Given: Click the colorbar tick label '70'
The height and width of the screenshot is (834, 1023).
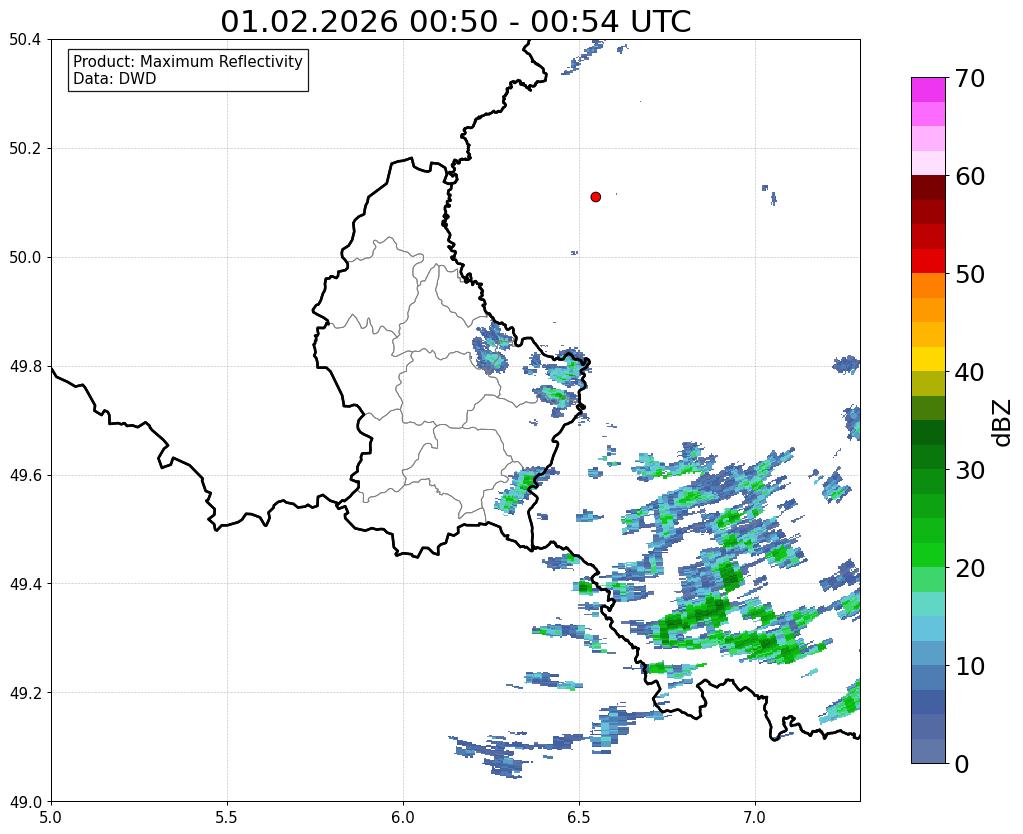Looking at the screenshot, I should [x=969, y=78].
